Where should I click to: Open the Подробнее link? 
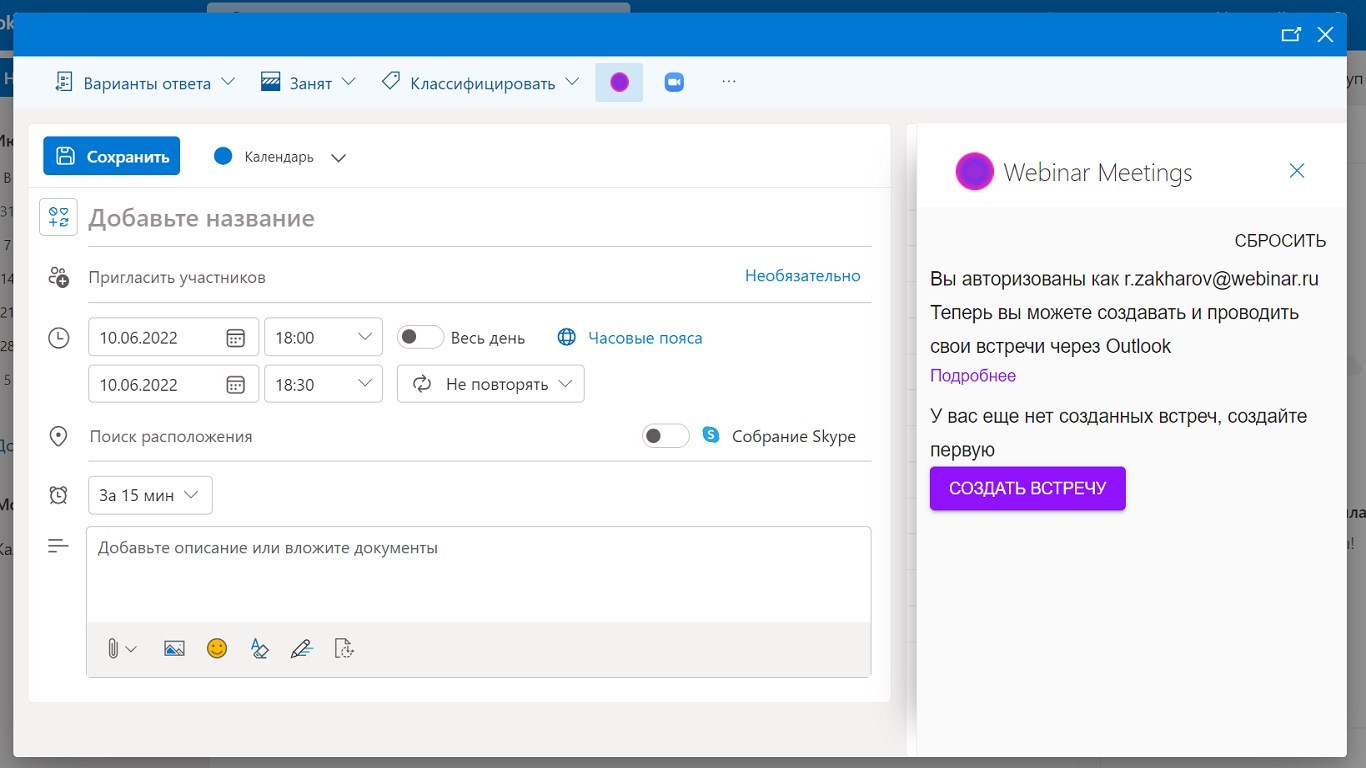[x=973, y=376]
